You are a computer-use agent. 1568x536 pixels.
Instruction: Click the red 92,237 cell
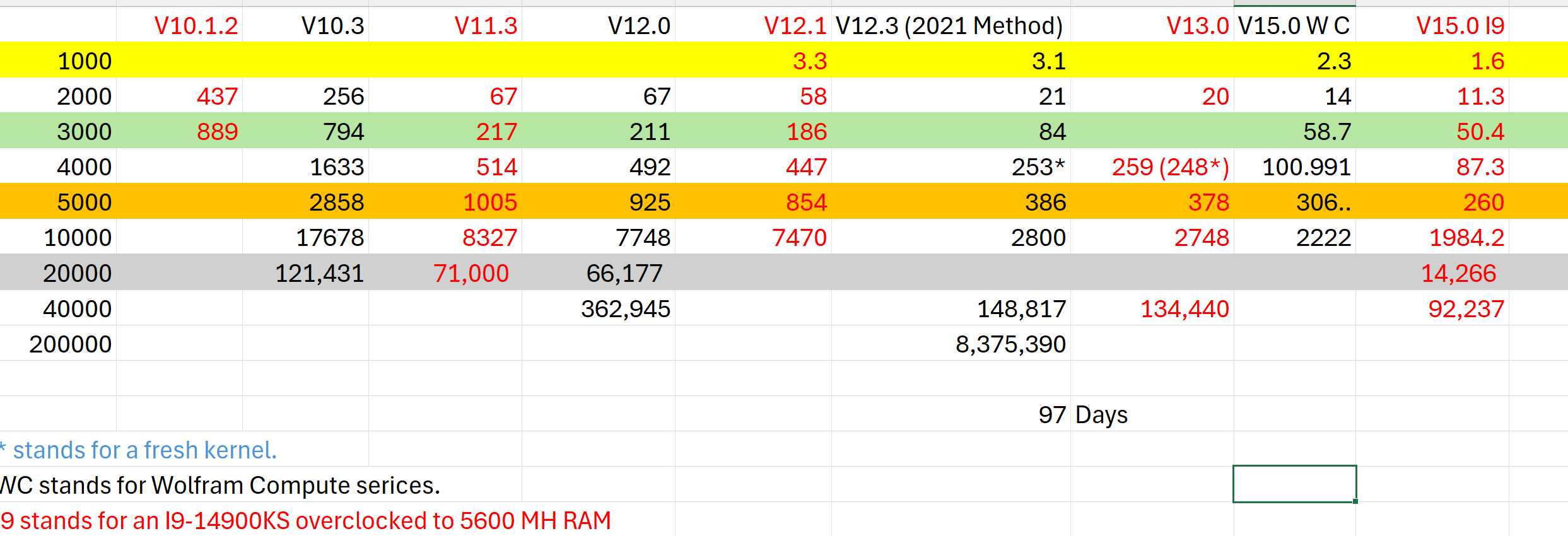click(1432, 308)
